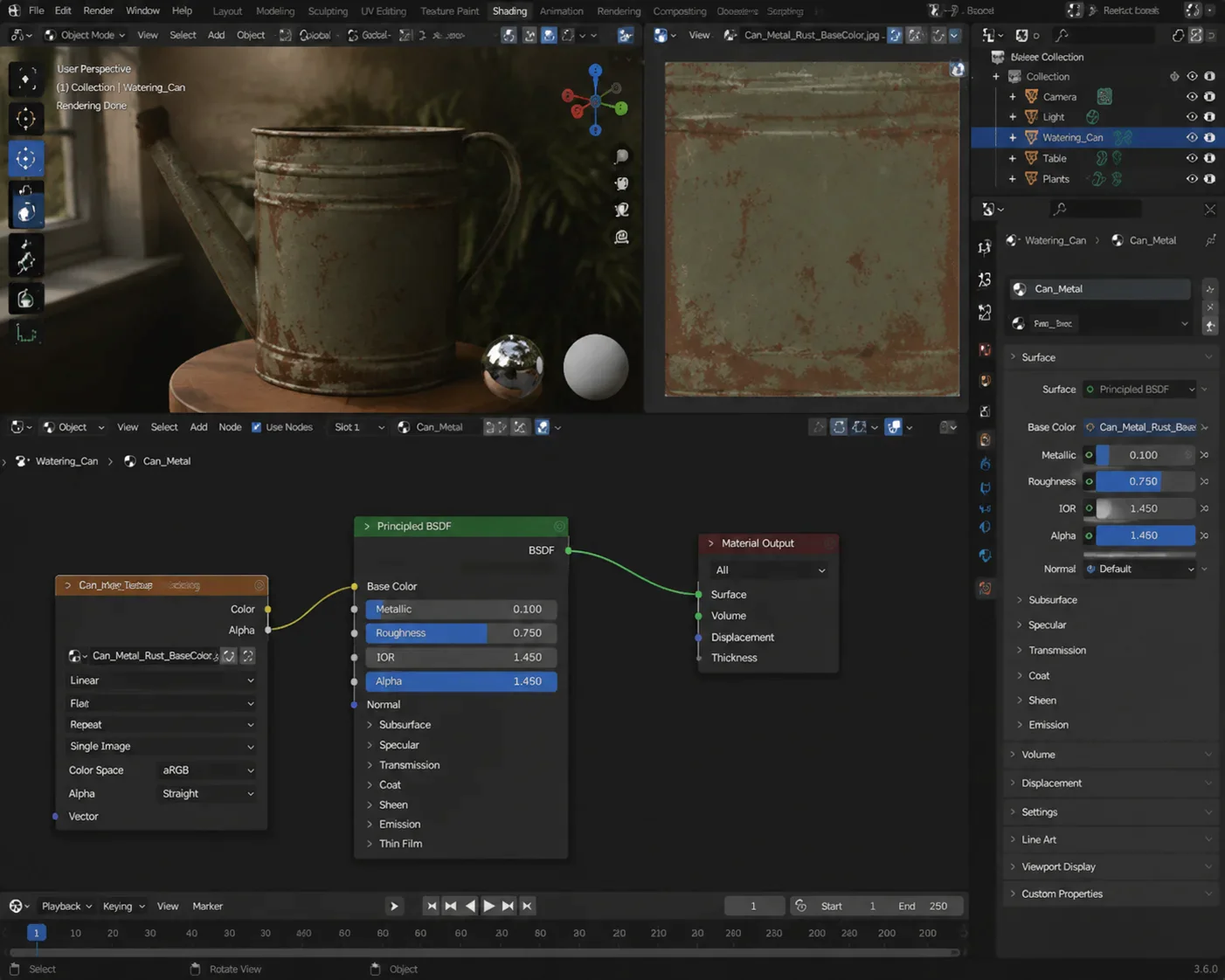
Task: Expand Subsurface in the Principled BSDF node
Action: point(398,725)
